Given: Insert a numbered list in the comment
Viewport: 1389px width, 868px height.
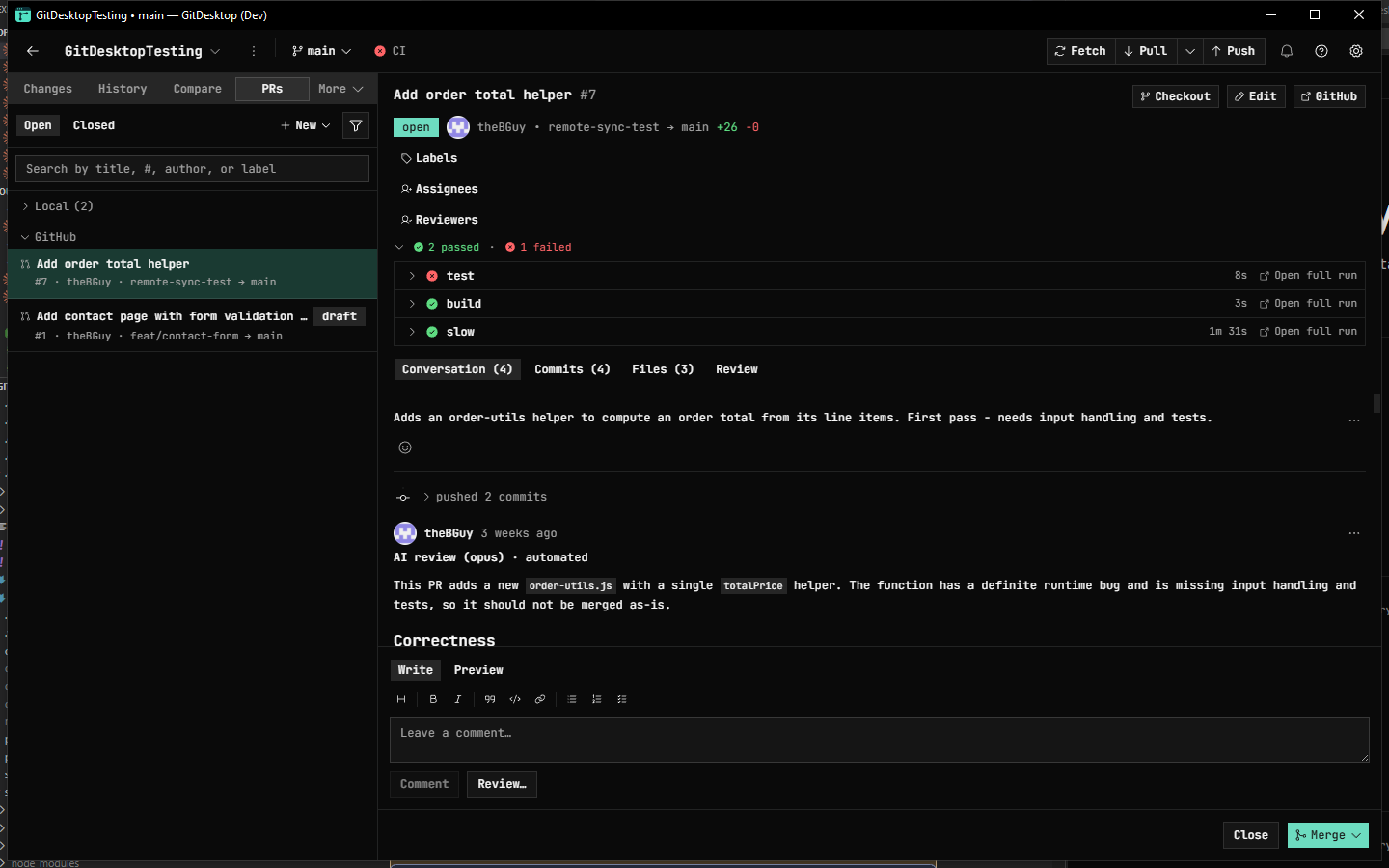Looking at the screenshot, I should [597, 699].
